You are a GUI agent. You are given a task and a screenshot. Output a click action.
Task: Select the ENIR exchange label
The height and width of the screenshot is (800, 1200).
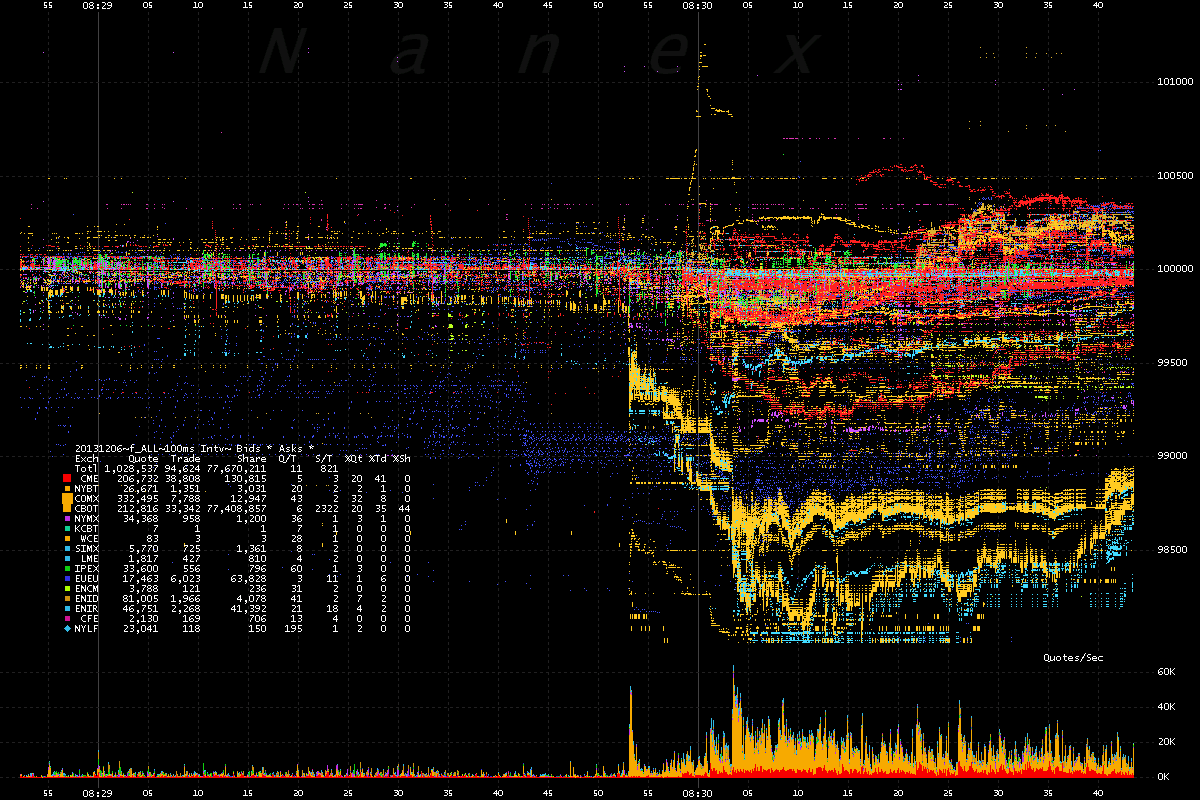click(x=87, y=608)
